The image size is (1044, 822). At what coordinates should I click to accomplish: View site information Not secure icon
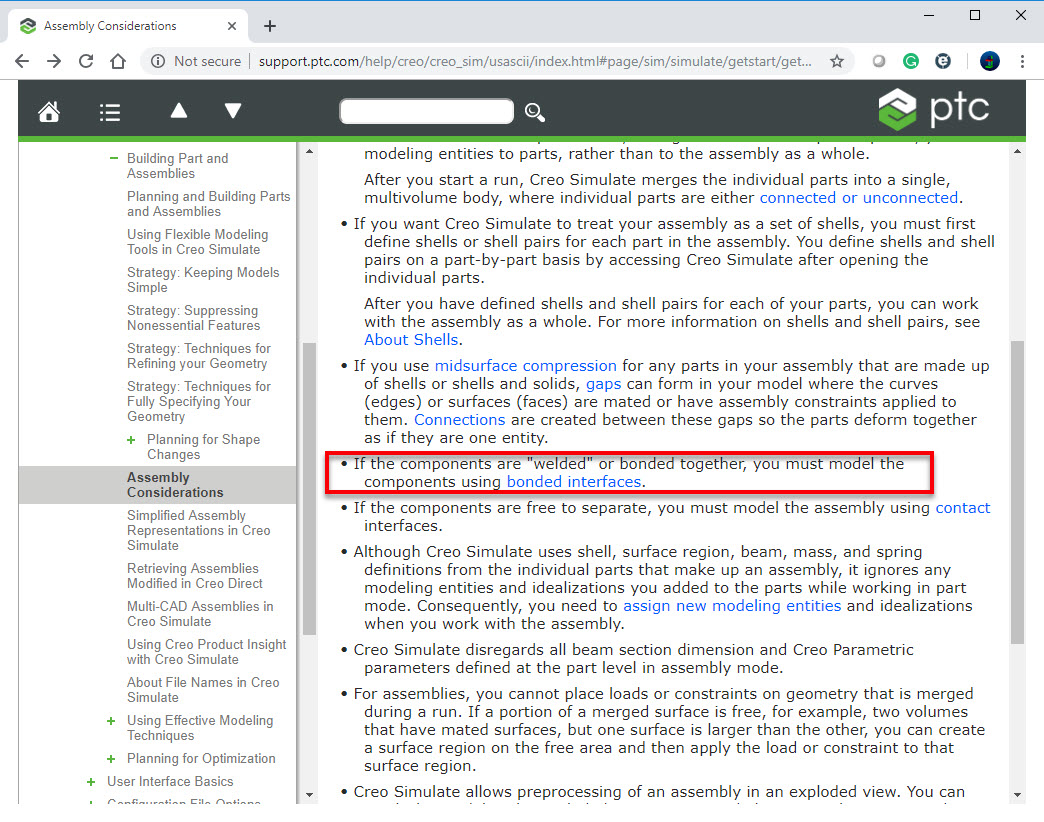[x=158, y=61]
